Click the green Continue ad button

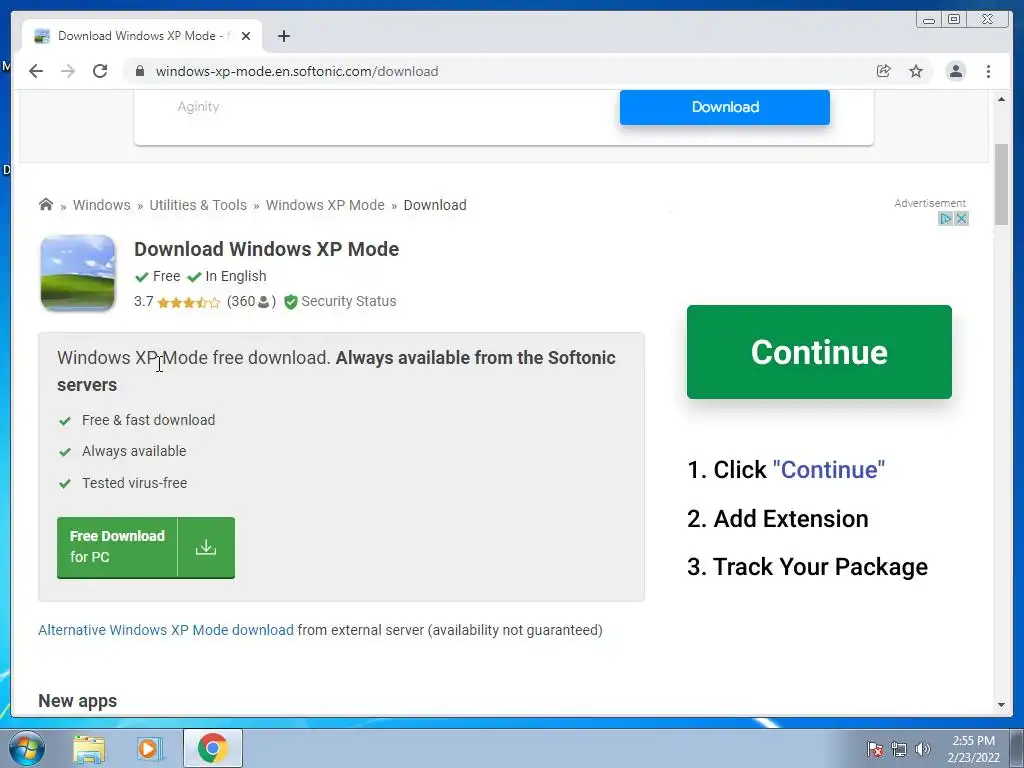(x=819, y=352)
